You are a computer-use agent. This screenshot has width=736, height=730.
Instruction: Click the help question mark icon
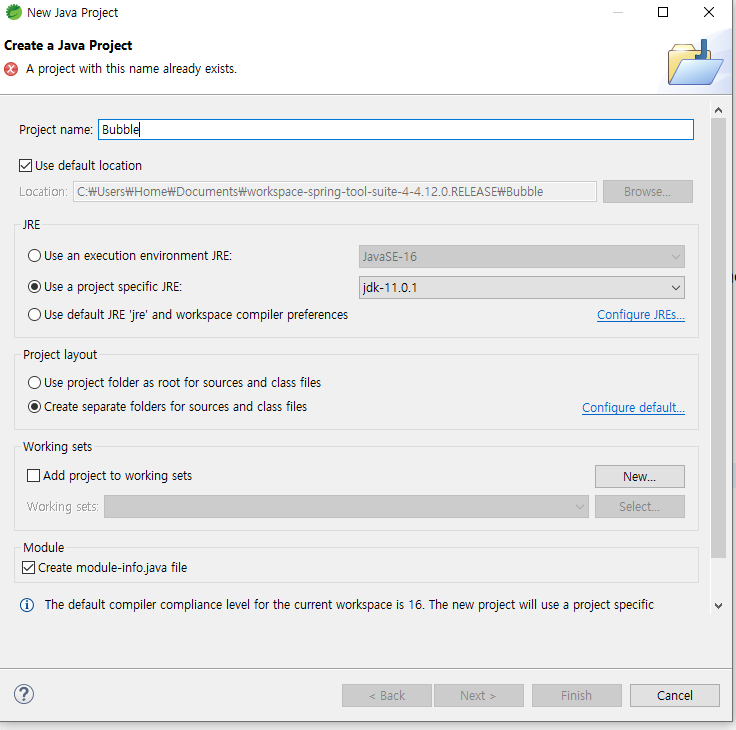(x=23, y=694)
